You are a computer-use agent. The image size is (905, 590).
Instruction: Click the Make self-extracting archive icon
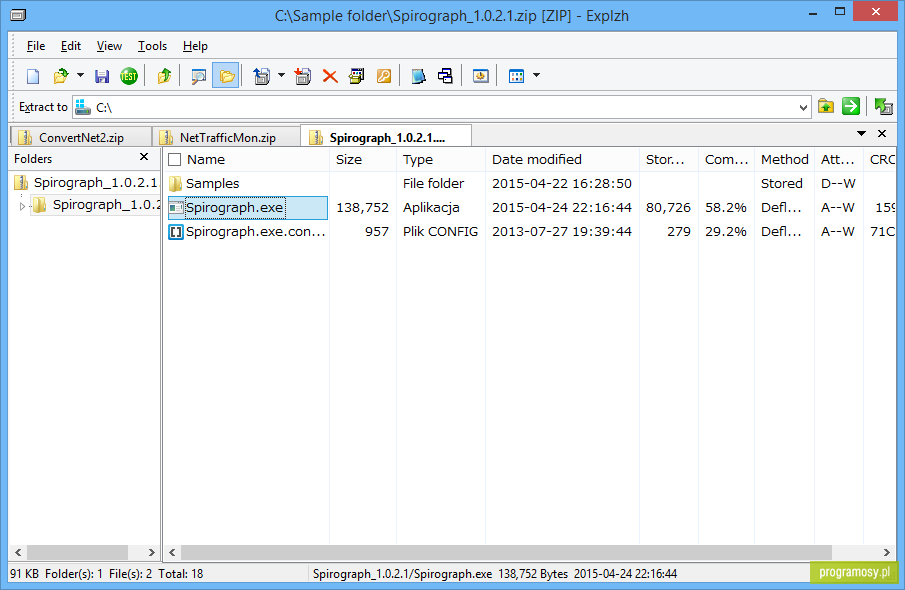[x=357, y=76]
